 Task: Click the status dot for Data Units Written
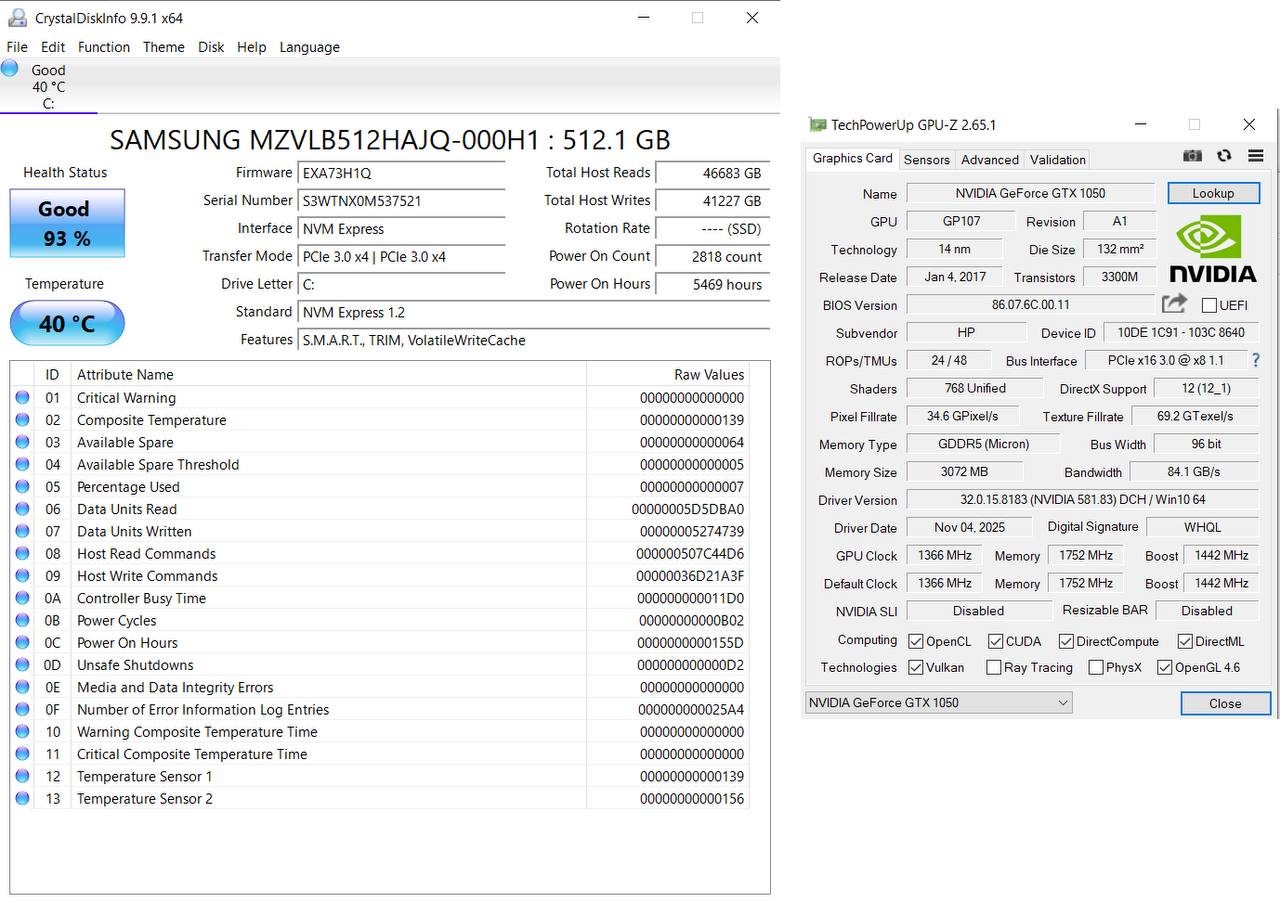click(x=22, y=532)
